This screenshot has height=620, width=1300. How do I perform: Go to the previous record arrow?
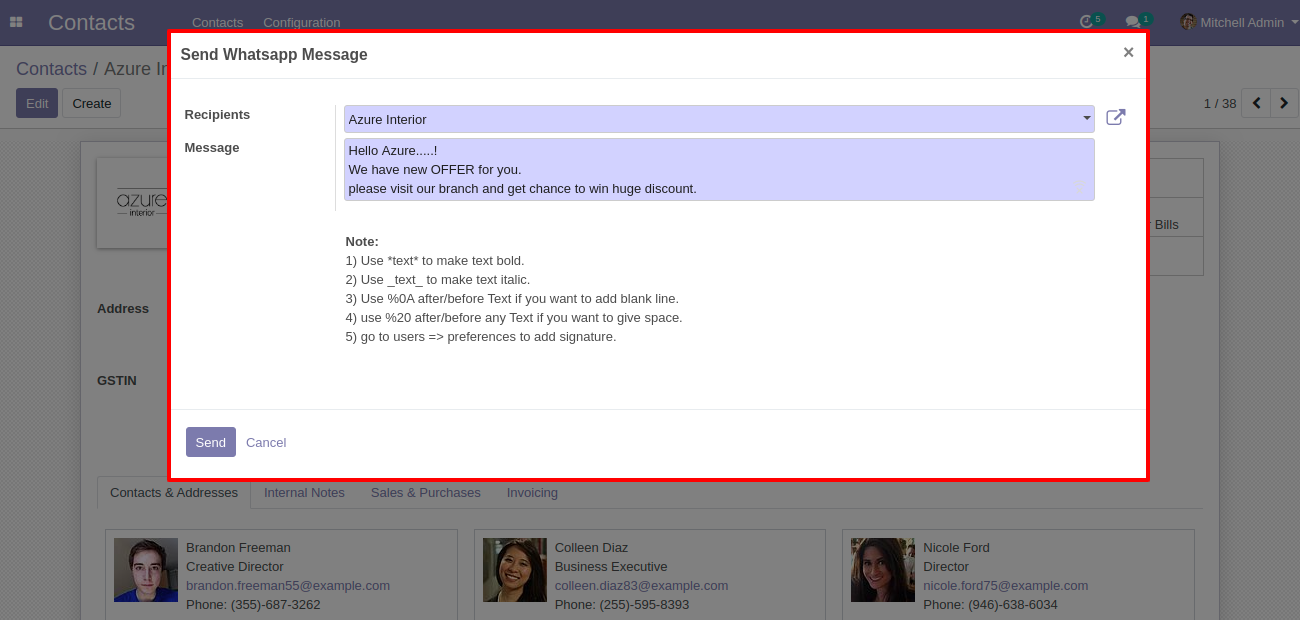pos(1256,103)
